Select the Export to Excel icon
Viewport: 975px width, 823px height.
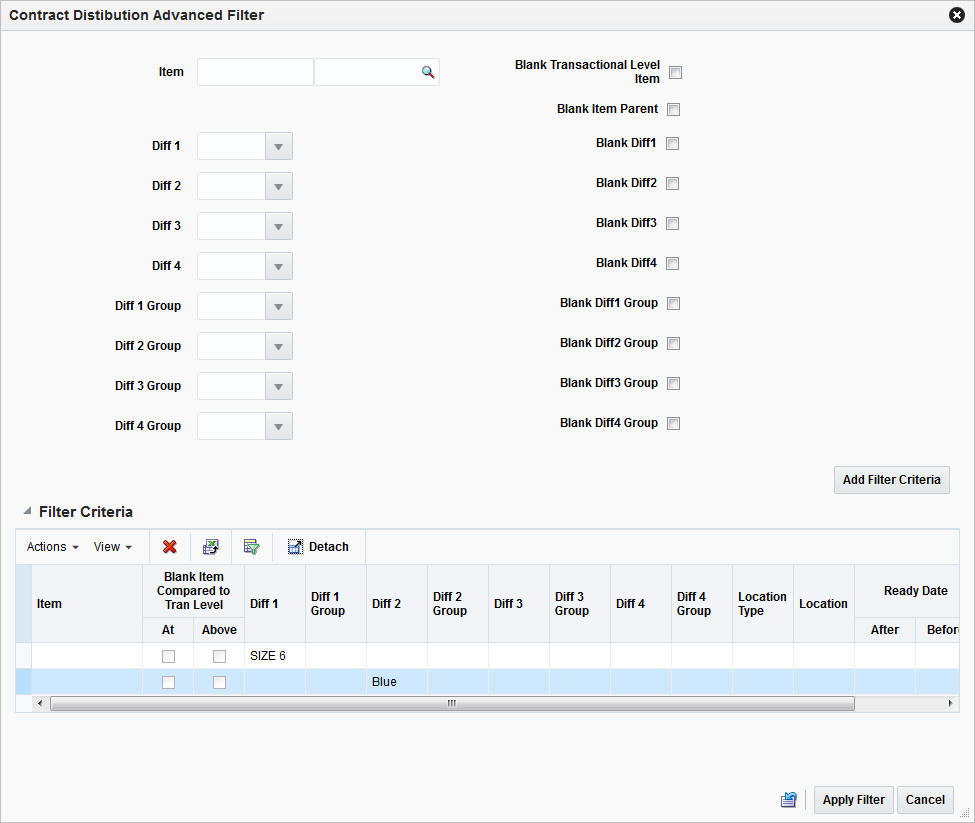coord(210,547)
